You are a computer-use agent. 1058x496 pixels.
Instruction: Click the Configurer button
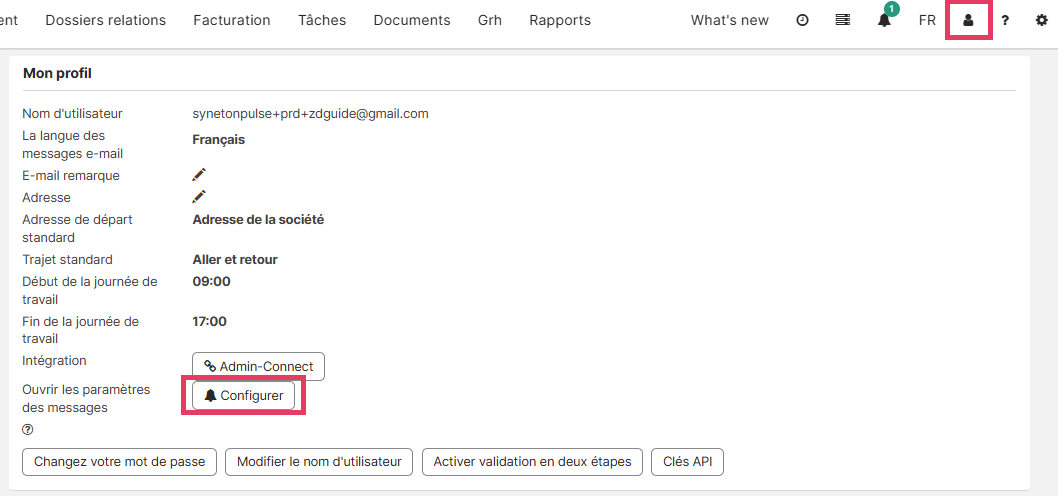point(244,396)
